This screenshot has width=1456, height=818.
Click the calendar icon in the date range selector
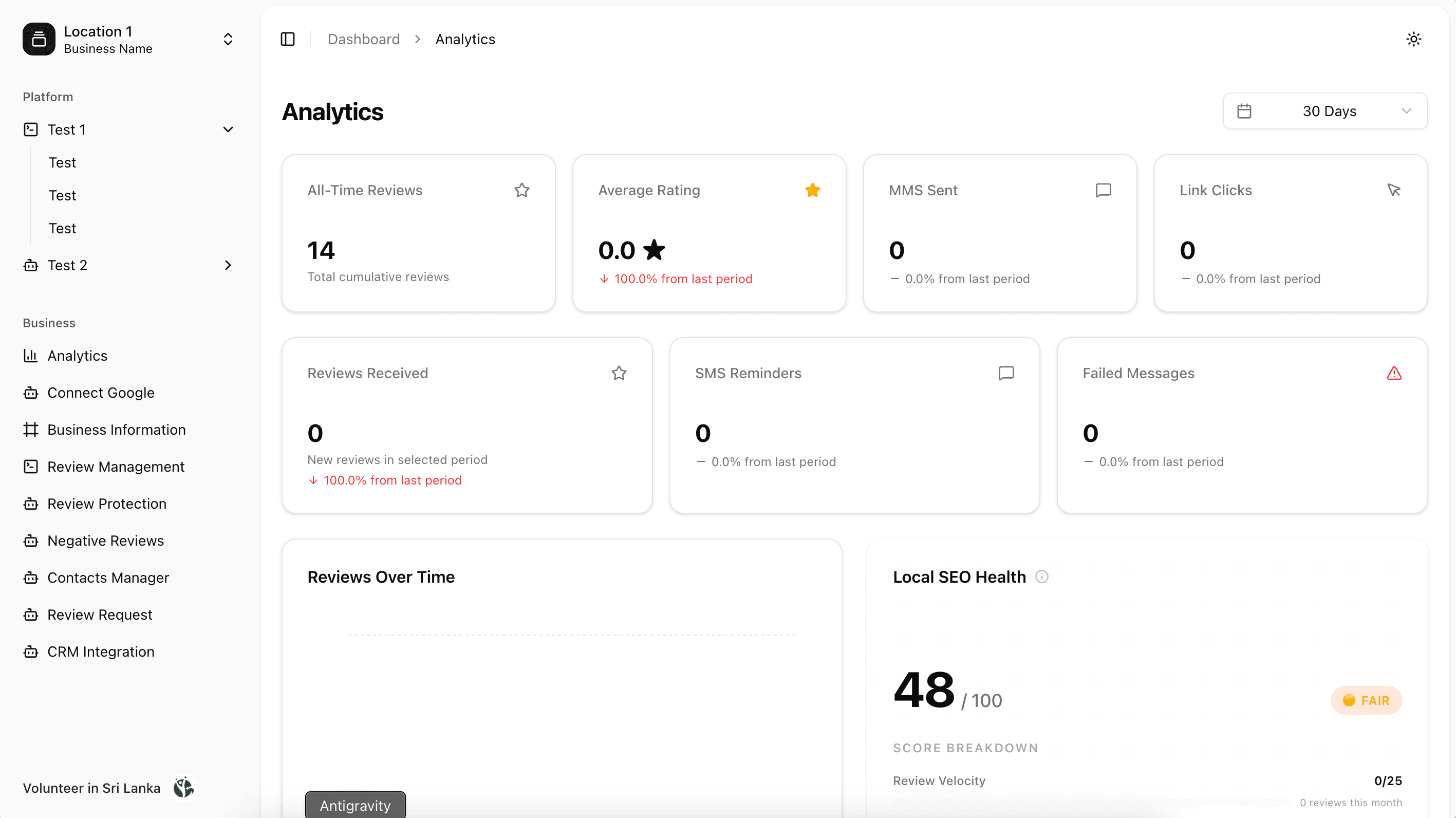(1244, 111)
